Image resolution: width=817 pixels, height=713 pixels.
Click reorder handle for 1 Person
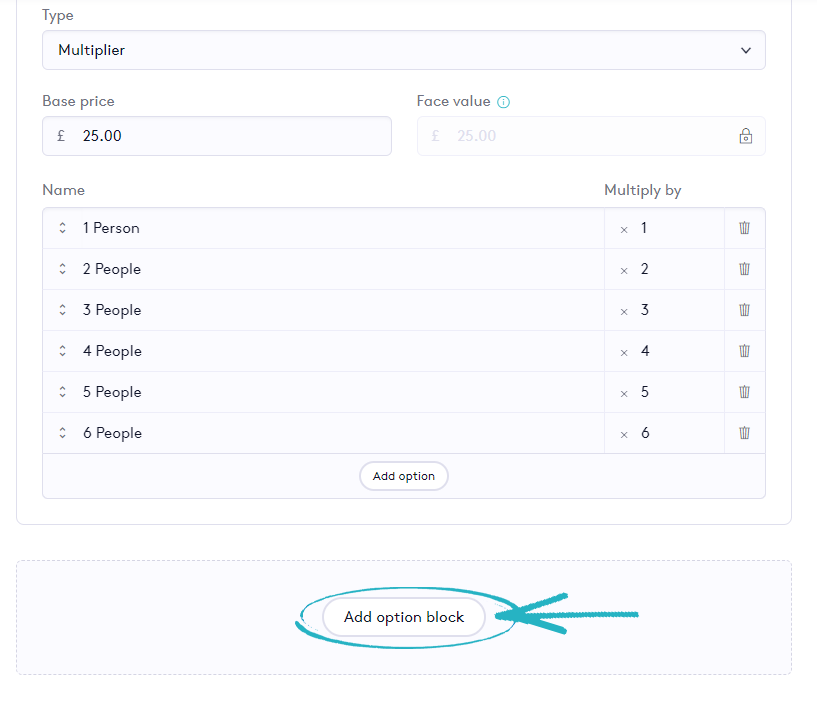coord(62,228)
